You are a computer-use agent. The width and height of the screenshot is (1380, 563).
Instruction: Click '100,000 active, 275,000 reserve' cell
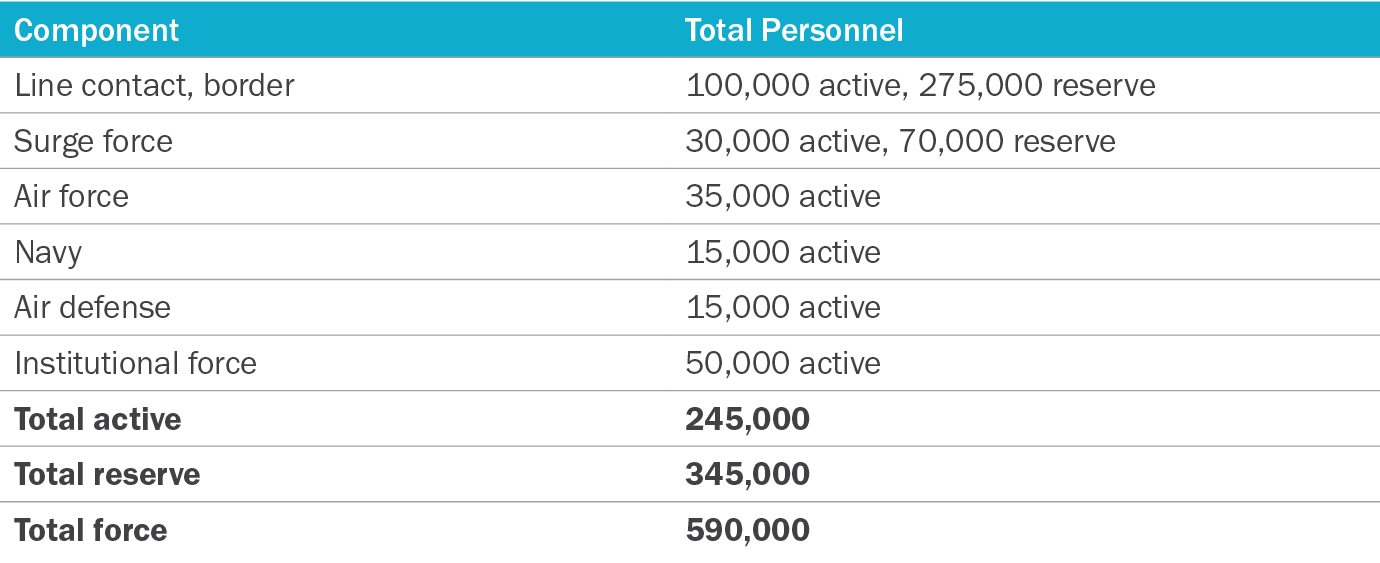pos(920,85)
